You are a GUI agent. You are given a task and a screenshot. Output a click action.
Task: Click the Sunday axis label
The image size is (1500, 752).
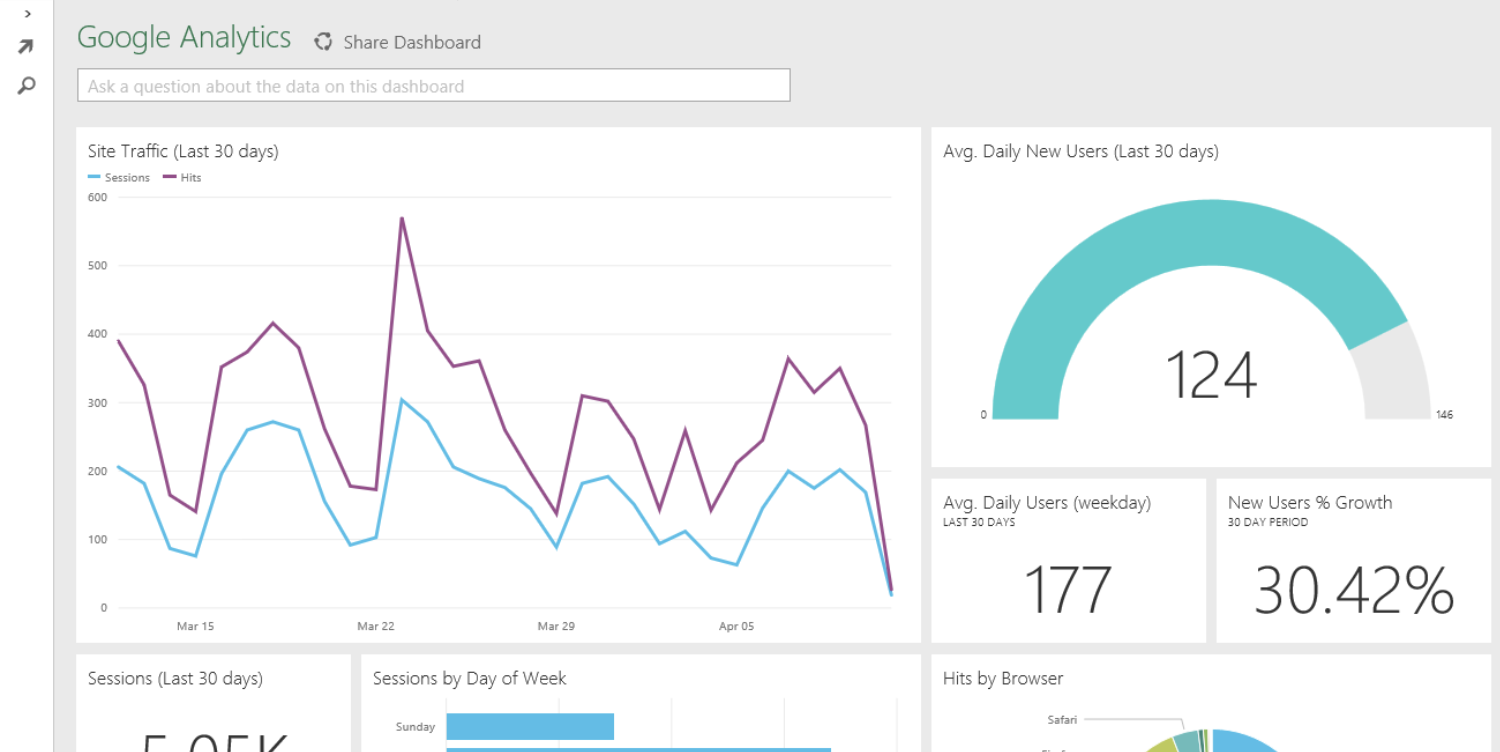pyautogui.click(x=415, y=727)
